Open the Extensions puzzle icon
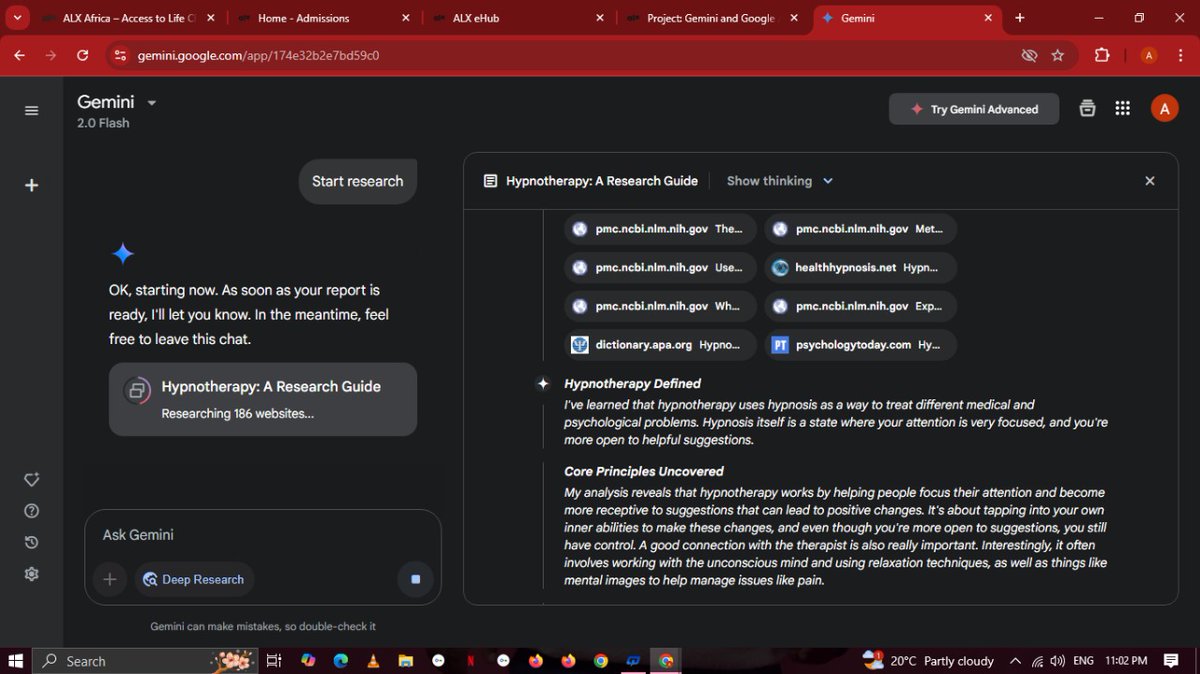1200x674 pixels. pos(1102,55)
